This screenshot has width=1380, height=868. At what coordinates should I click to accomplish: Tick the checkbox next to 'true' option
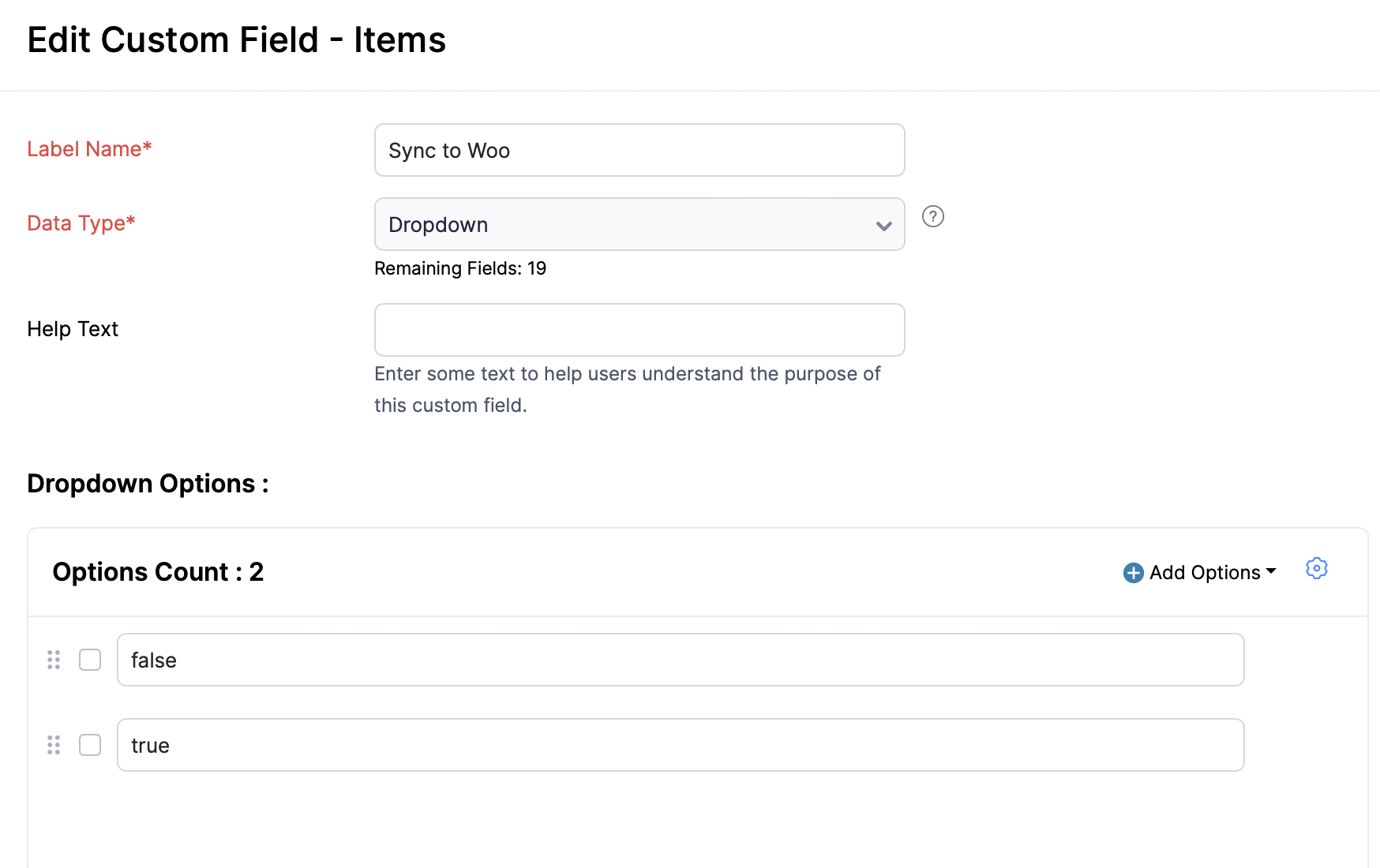(90, 745)
